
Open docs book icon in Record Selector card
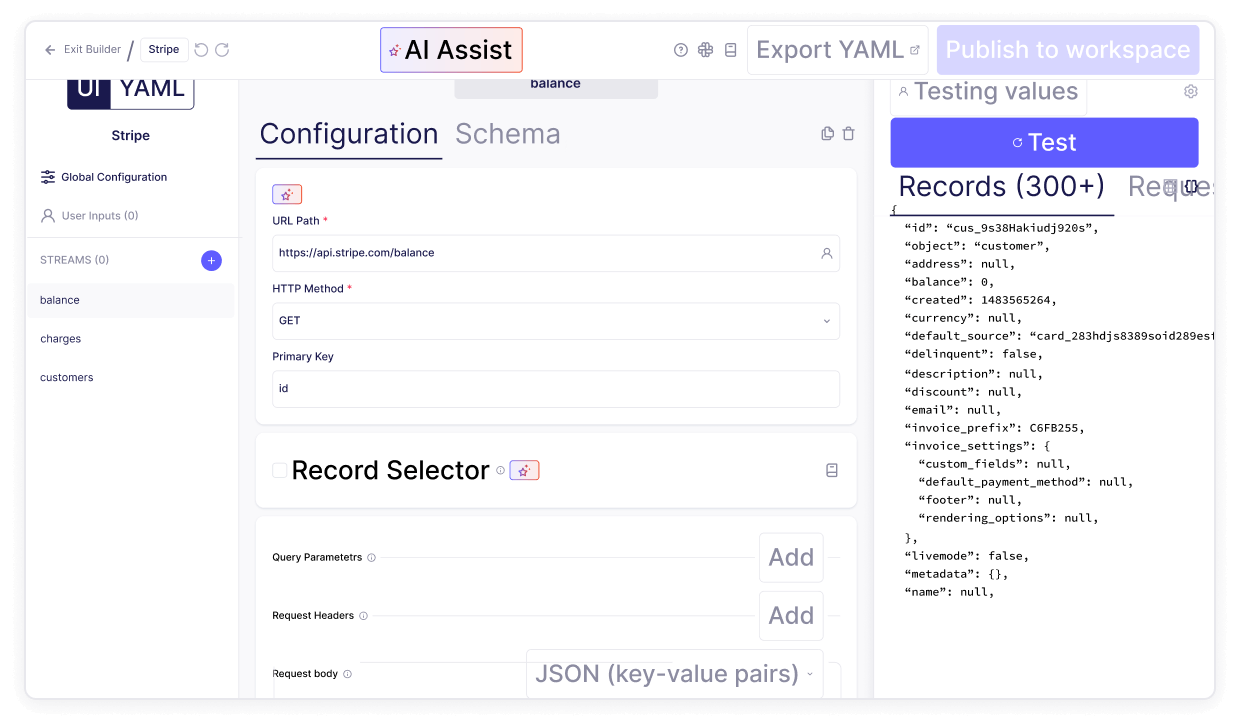tap(832, 470)
